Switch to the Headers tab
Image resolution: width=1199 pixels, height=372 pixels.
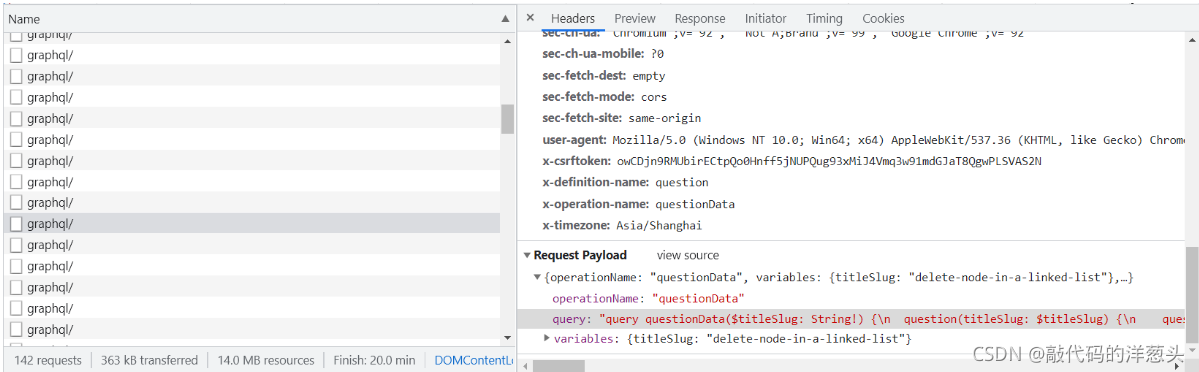(x=572, y=18)
